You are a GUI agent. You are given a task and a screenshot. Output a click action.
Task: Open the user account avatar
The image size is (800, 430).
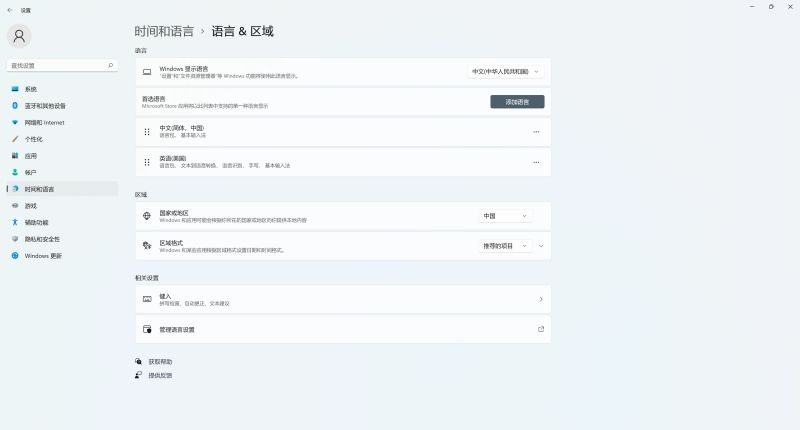pyautogui.click(x=19, y=36)
